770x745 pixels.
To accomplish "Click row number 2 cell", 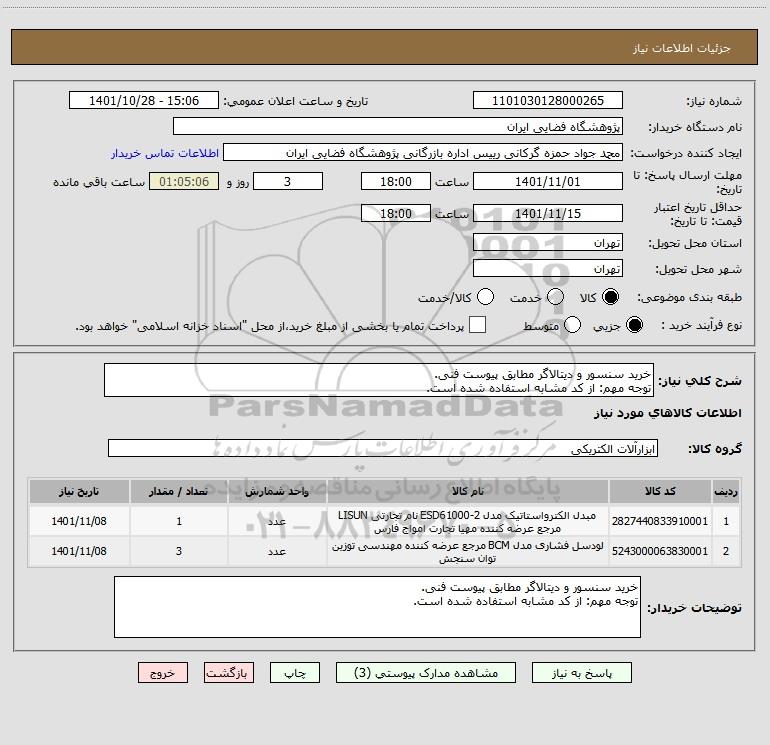I will pos(726,552).
